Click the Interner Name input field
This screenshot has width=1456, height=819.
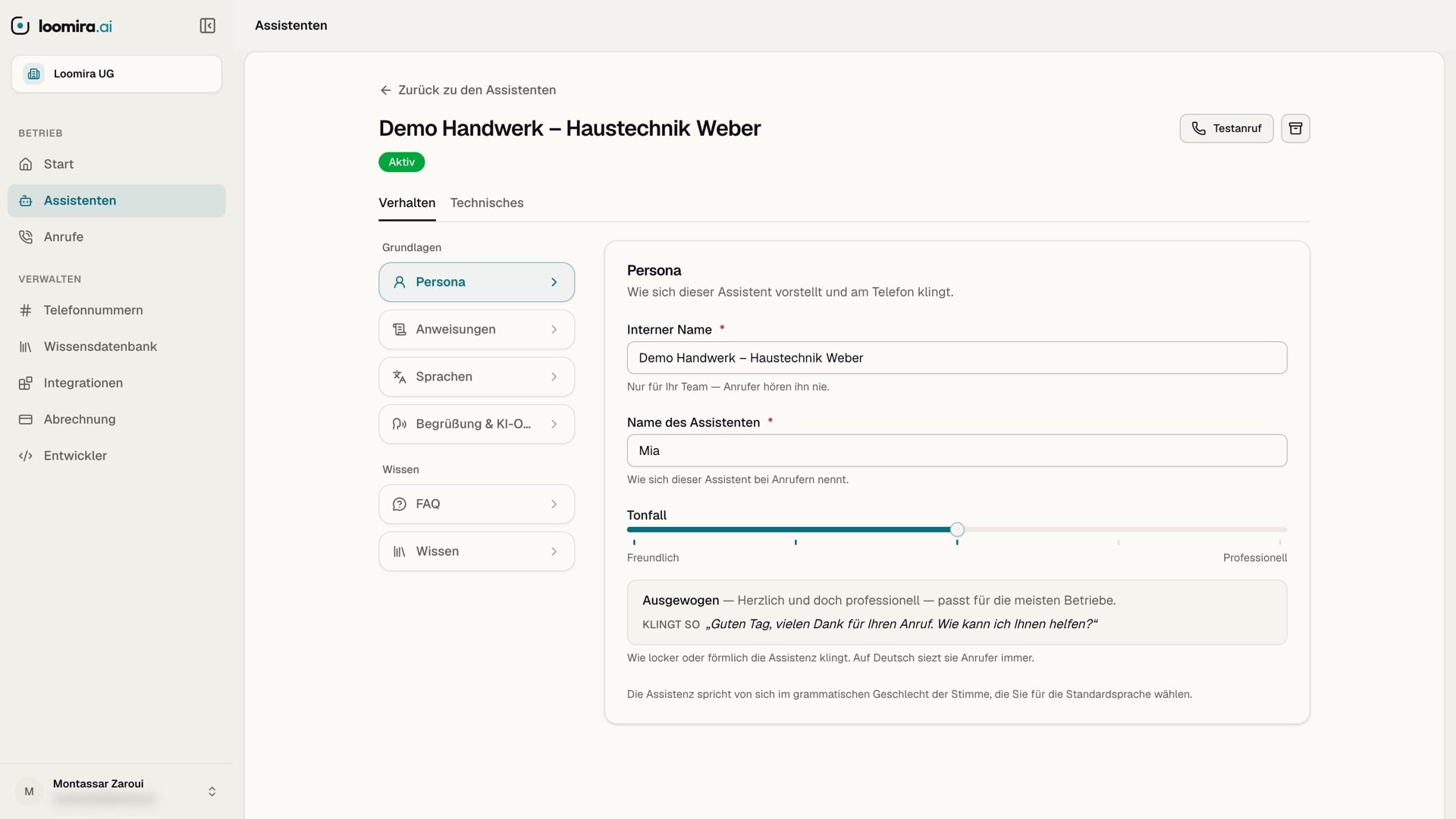[957, 358]
